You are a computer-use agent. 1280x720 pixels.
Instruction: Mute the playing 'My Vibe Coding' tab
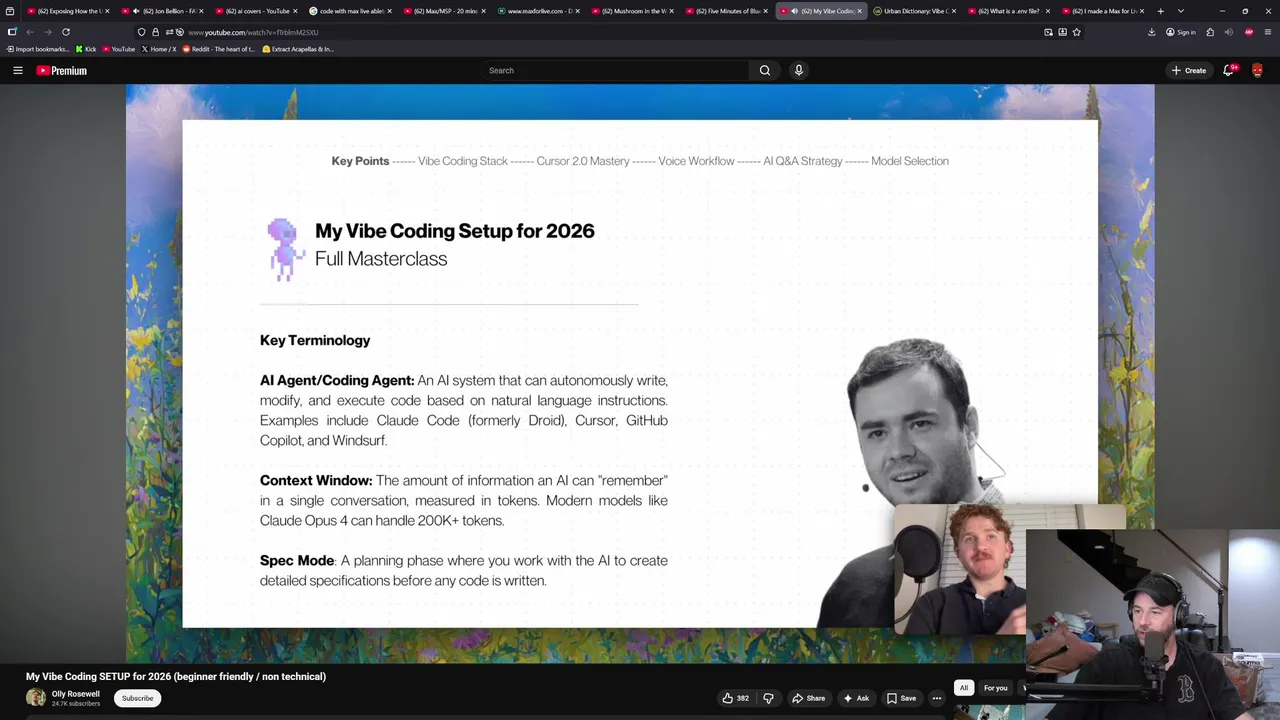click(795, 11)
